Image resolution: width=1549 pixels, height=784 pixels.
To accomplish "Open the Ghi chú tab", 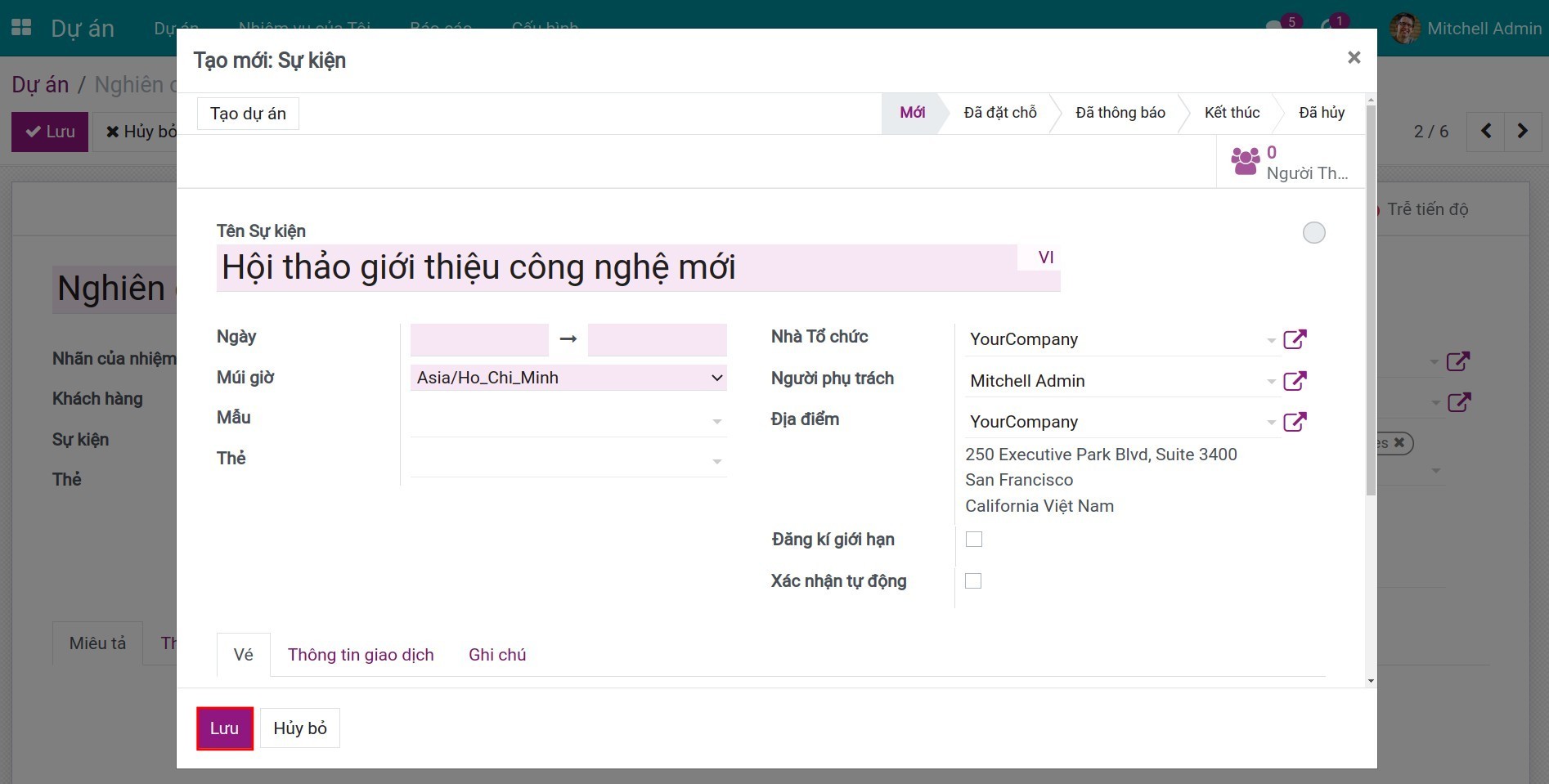I will click(496, 654).
